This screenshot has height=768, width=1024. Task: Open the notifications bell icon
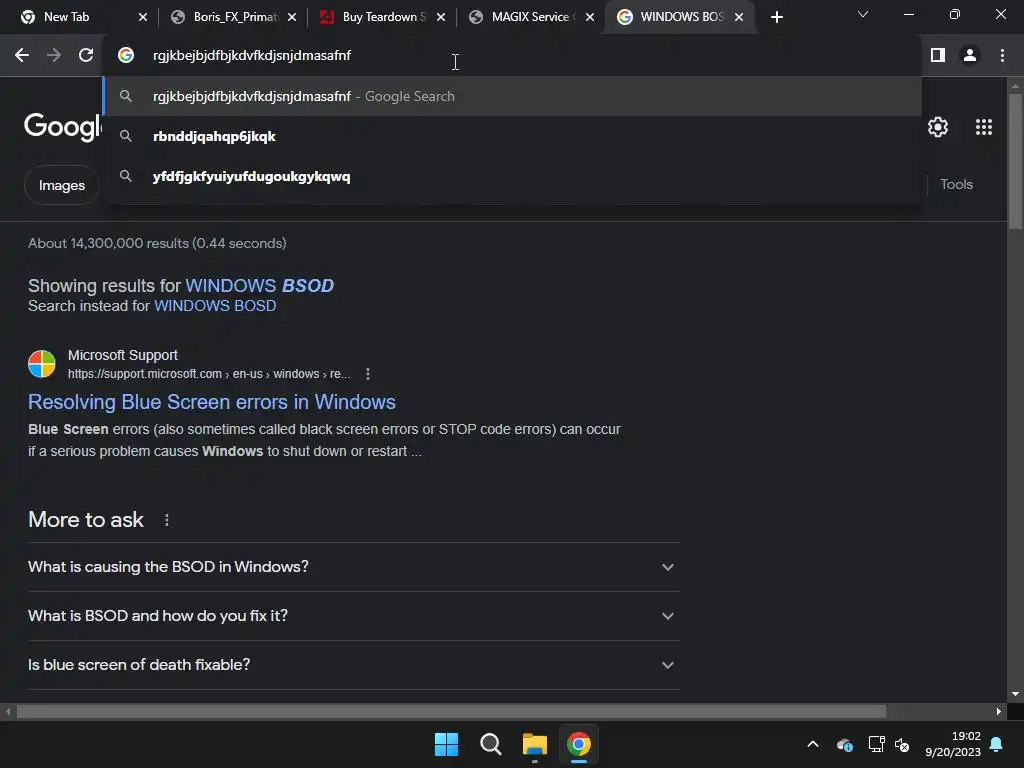point(996,744)
